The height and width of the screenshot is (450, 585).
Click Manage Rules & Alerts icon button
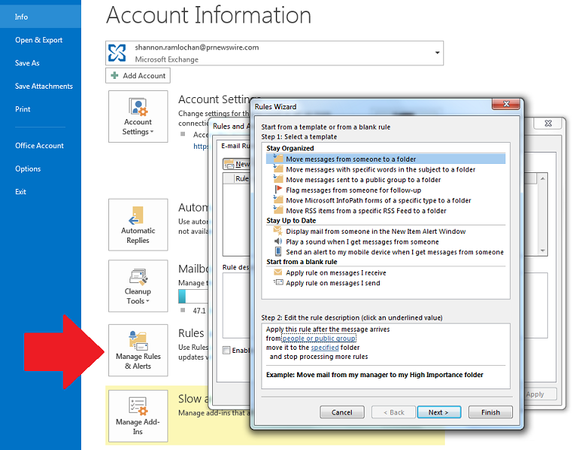(138, 350)
